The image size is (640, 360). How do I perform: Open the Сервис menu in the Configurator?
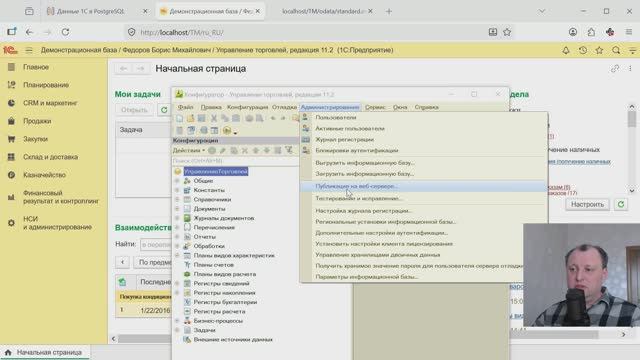click(x=375, y=107)
